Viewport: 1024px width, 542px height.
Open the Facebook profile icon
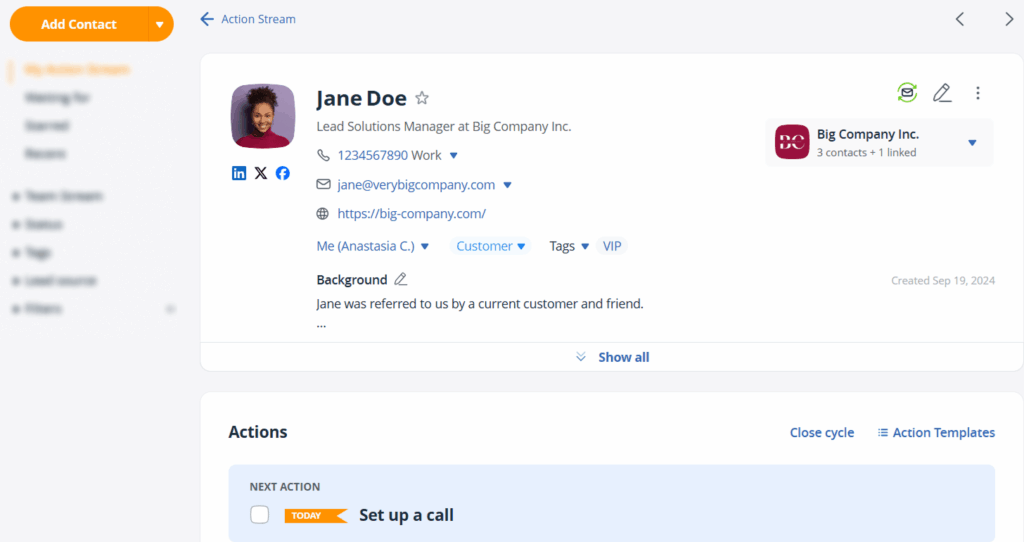(x=283, y=173)
